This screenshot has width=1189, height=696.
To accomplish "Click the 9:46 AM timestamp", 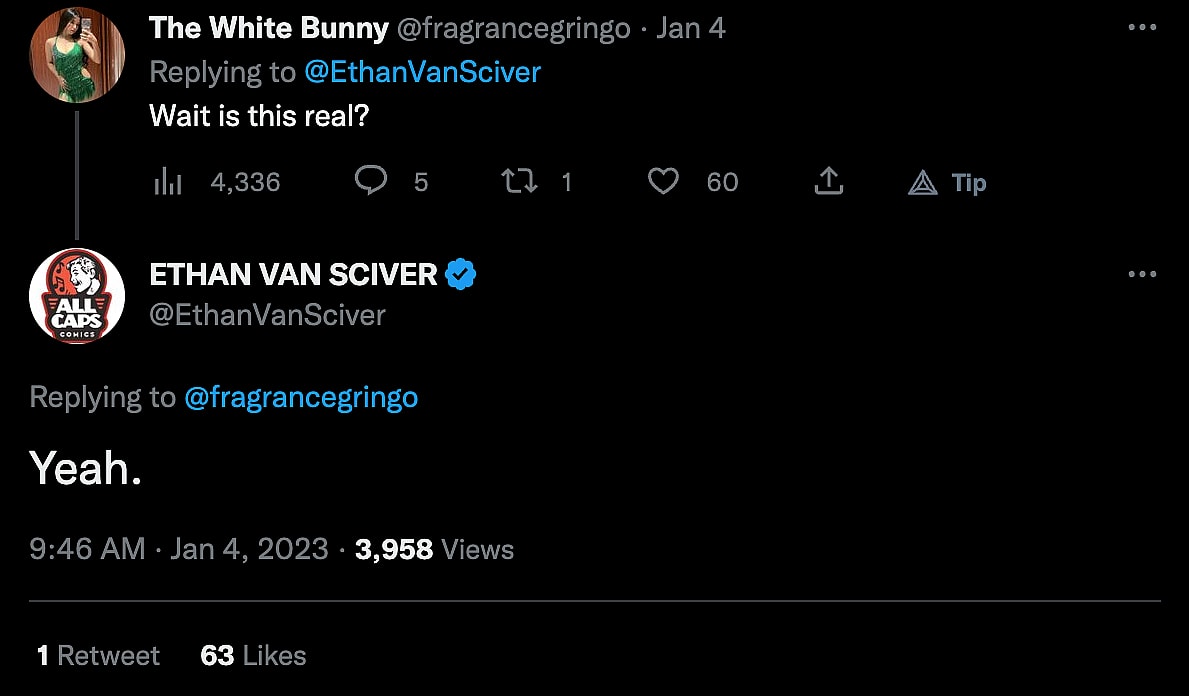I will (x=87, y=549).
